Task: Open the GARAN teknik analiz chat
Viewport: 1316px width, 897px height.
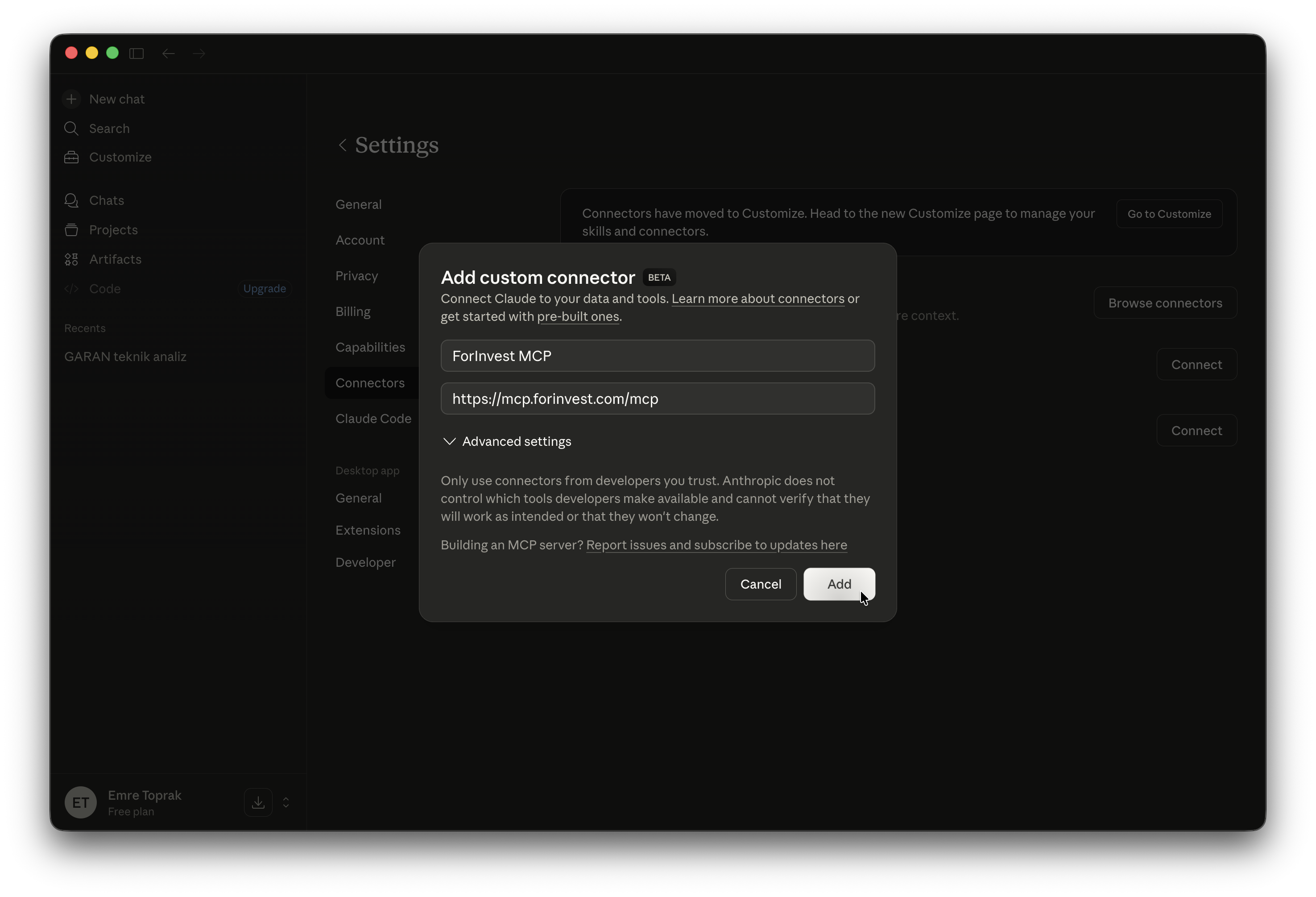Action: coord(125,357)
